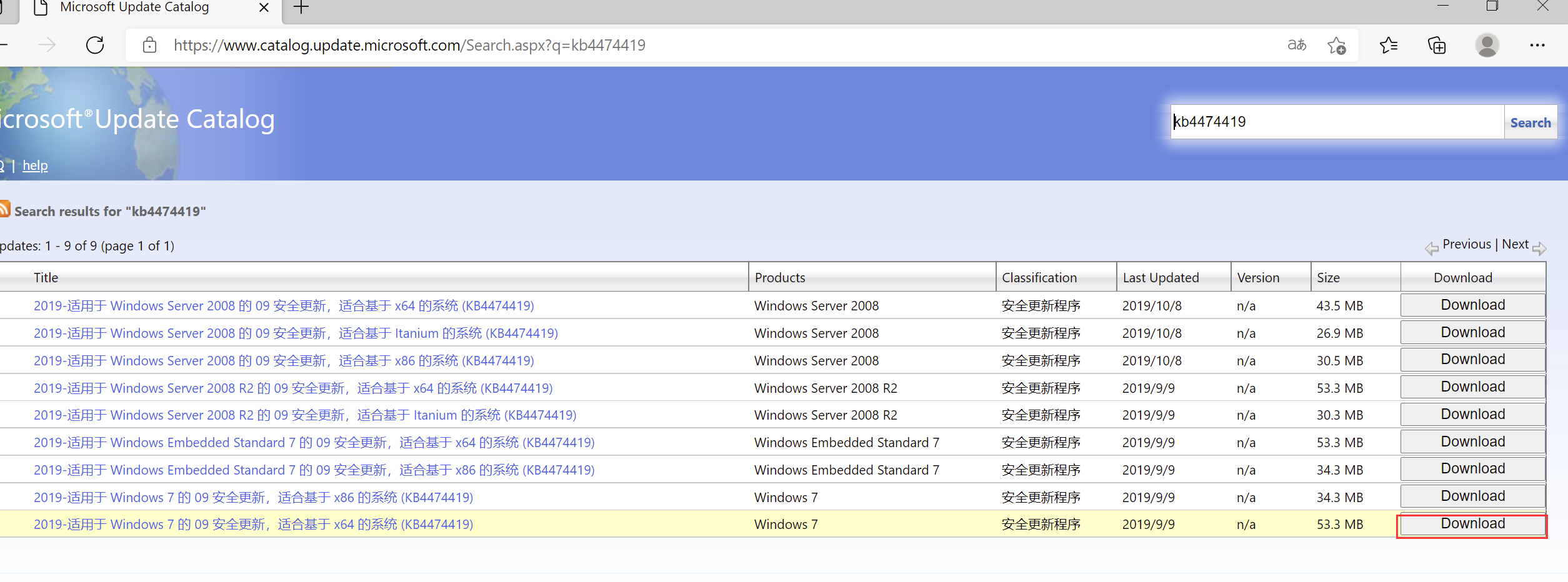Viewport: 1568px width, 582px height.
Task: Download the Windows 7 x86 update
Action: pos(1472,496)
